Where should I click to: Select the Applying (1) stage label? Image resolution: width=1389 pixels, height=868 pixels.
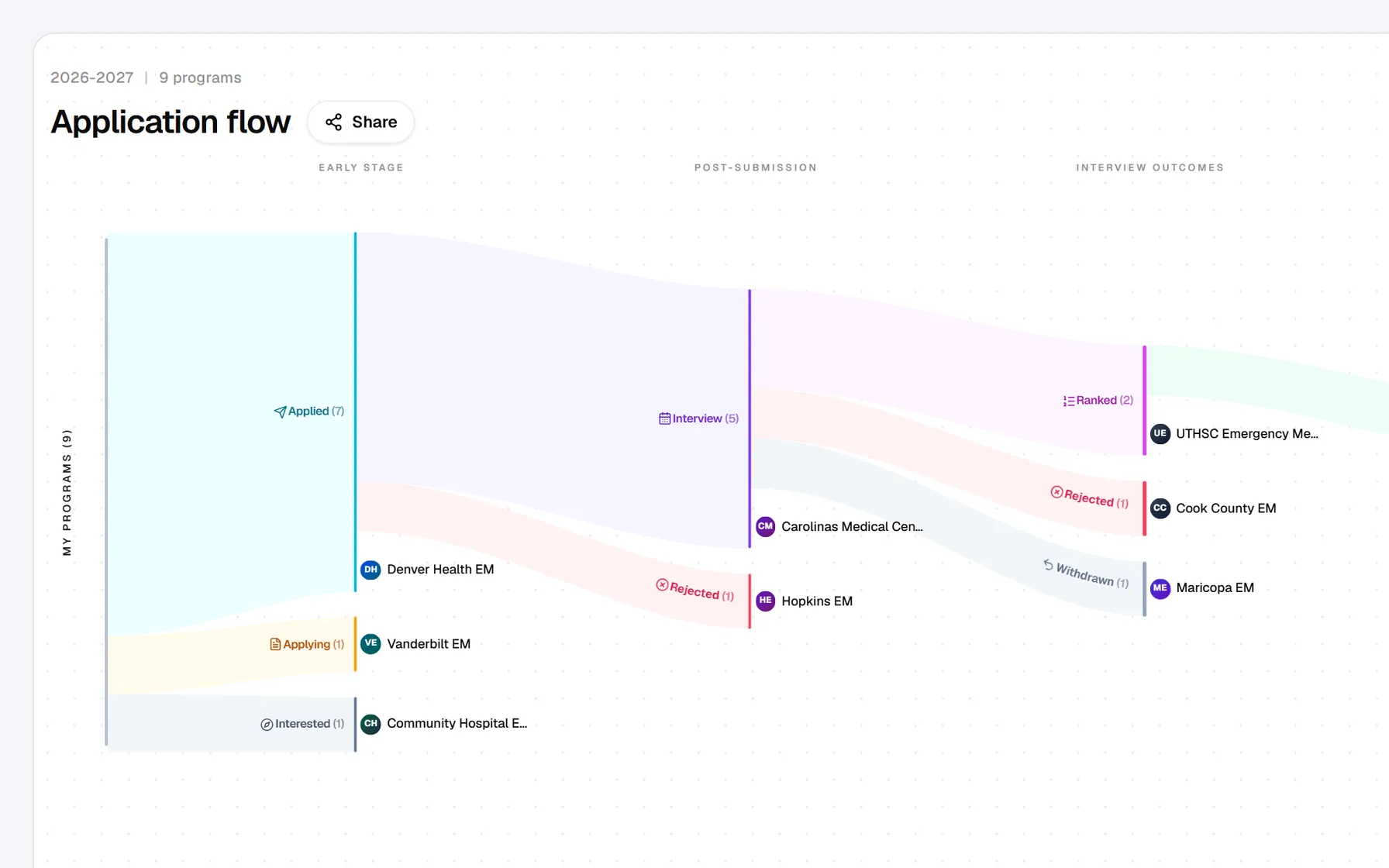(x=314, y=644)
